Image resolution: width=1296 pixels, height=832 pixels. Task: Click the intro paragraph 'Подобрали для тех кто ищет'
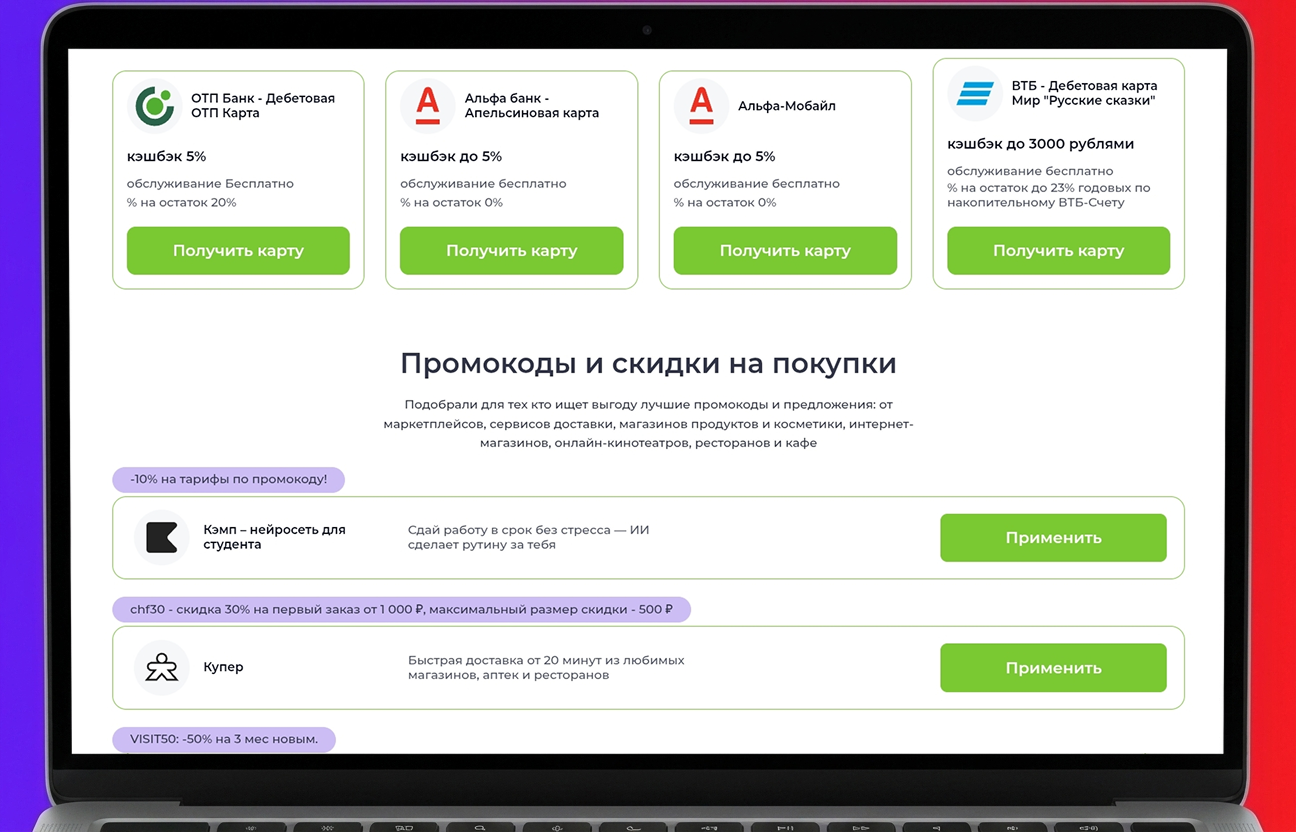[x=648, y=423]
